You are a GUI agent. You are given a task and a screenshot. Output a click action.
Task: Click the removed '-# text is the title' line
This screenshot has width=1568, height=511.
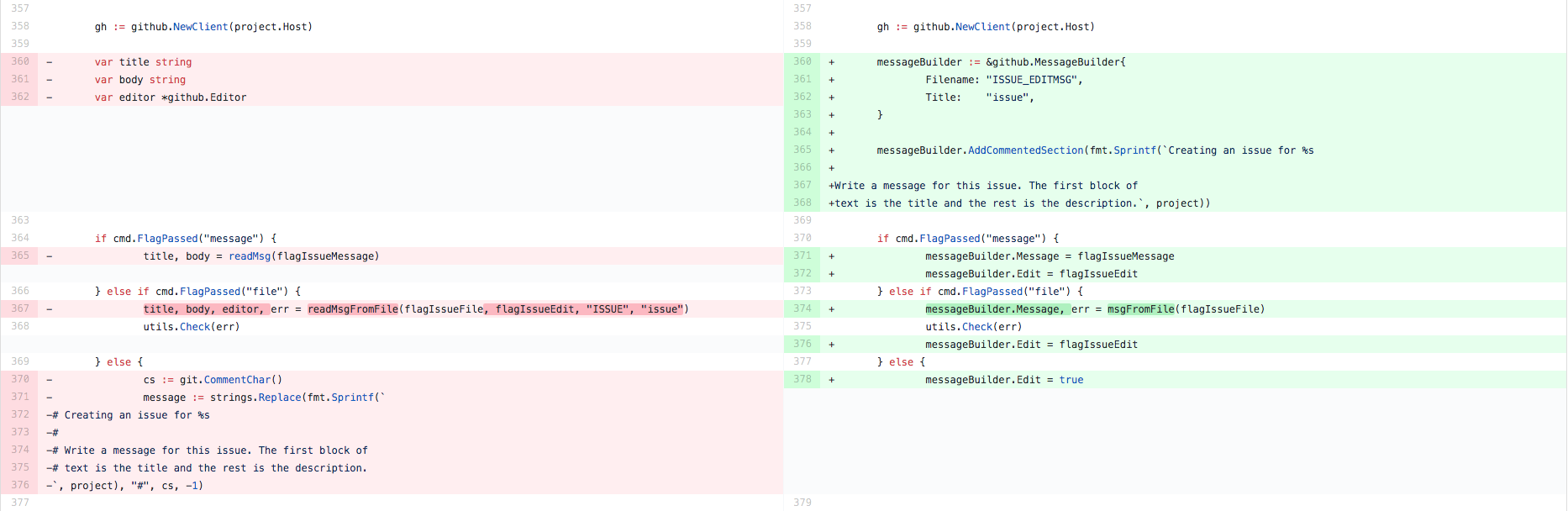(x=207, y=468)
